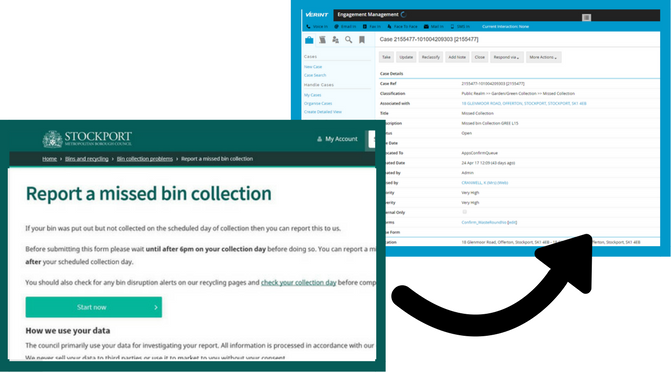Image resolution: width=672 pixels, height=372 pixels.
Task: Start a Face To Face interaction
Action: [402, 27]
